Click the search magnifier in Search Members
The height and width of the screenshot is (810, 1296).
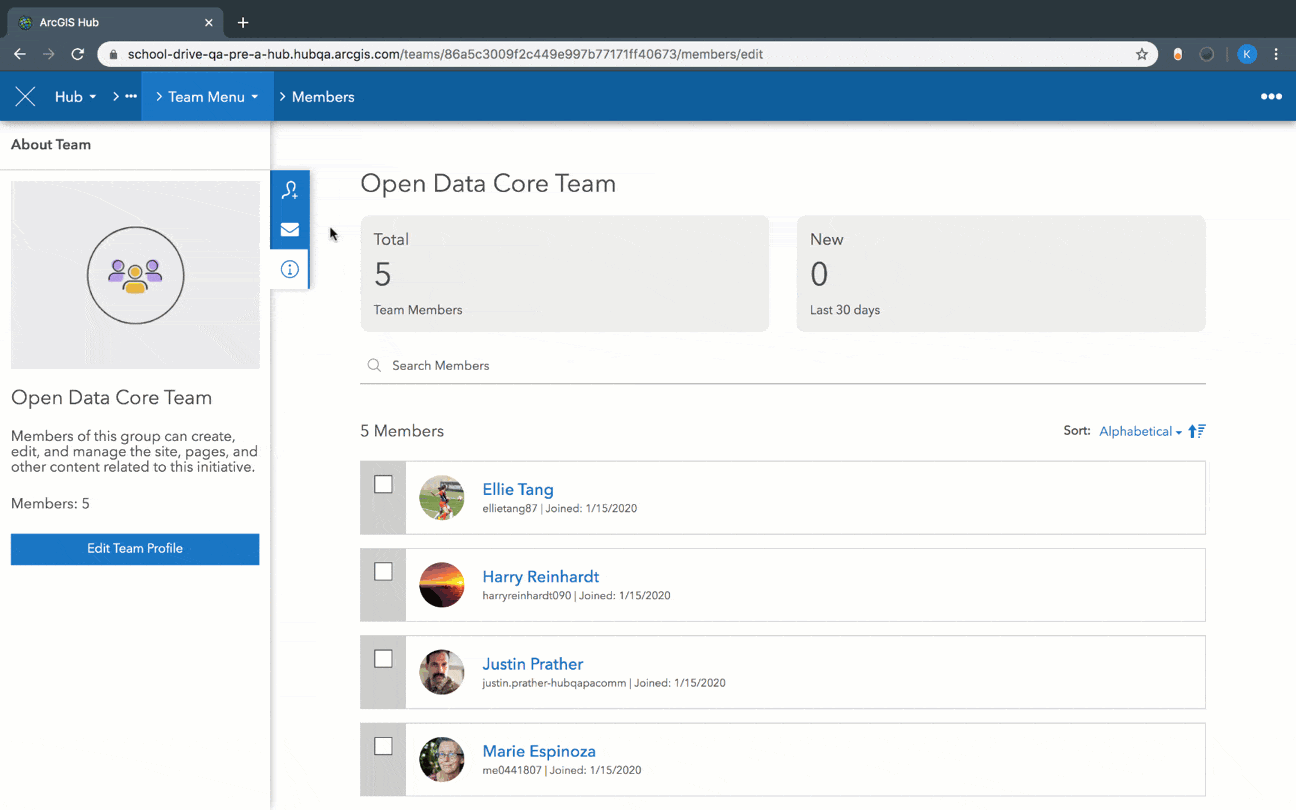coord(374,365)
